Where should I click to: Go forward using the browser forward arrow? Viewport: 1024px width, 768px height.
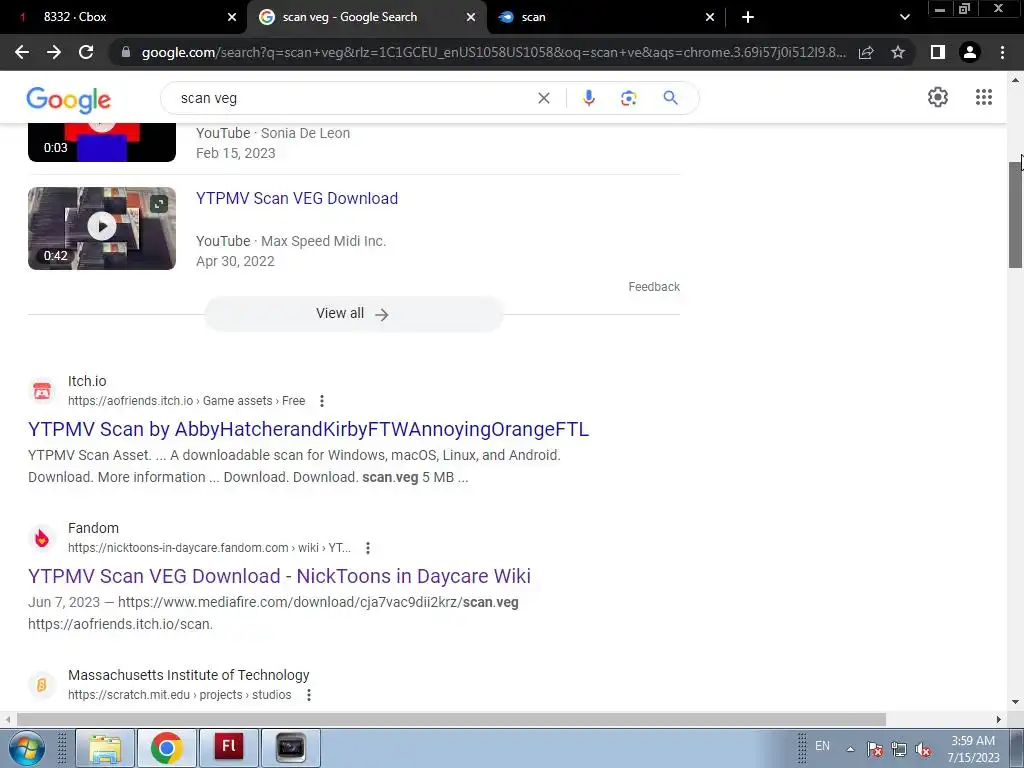pos(54,52)
